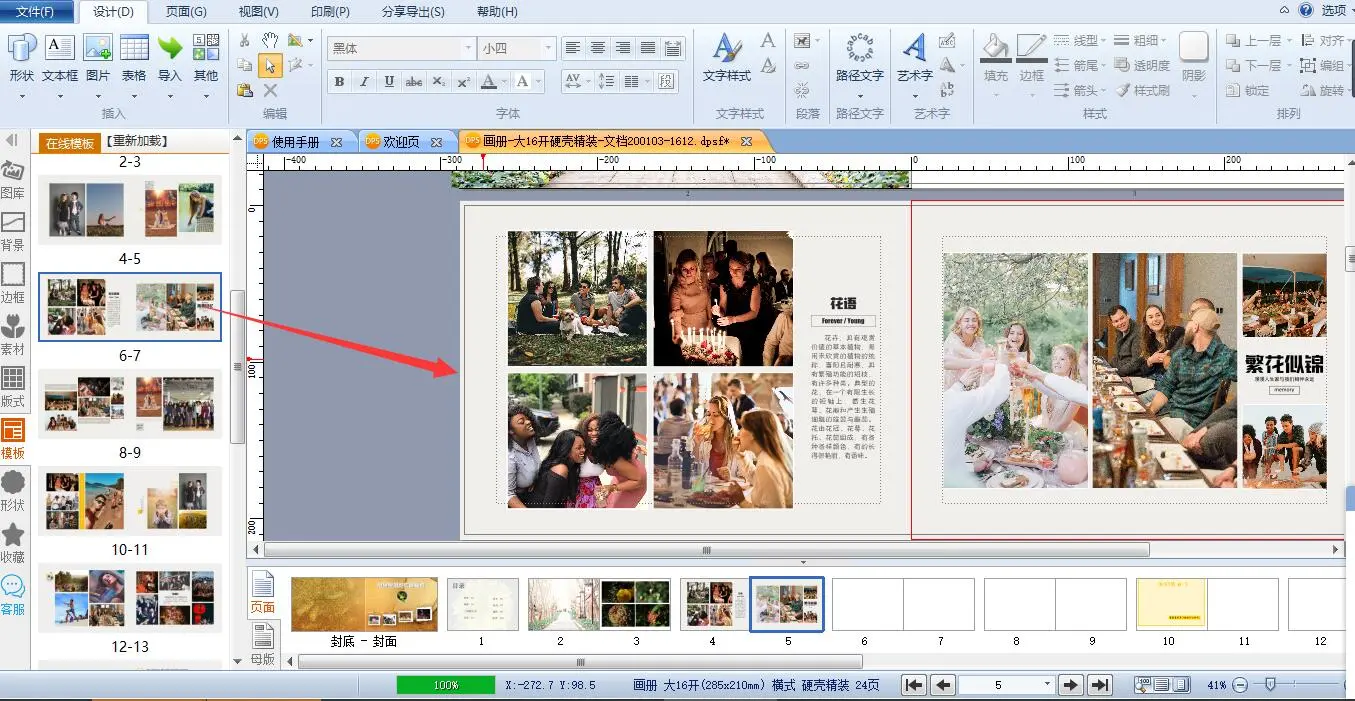Open the page number selector dropdown

click(1047, 685)
